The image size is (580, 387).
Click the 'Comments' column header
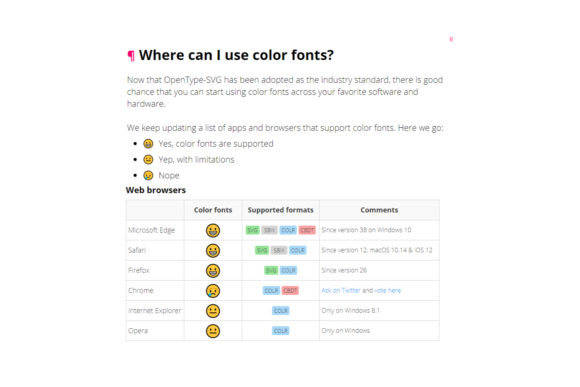tap(379, 210)
